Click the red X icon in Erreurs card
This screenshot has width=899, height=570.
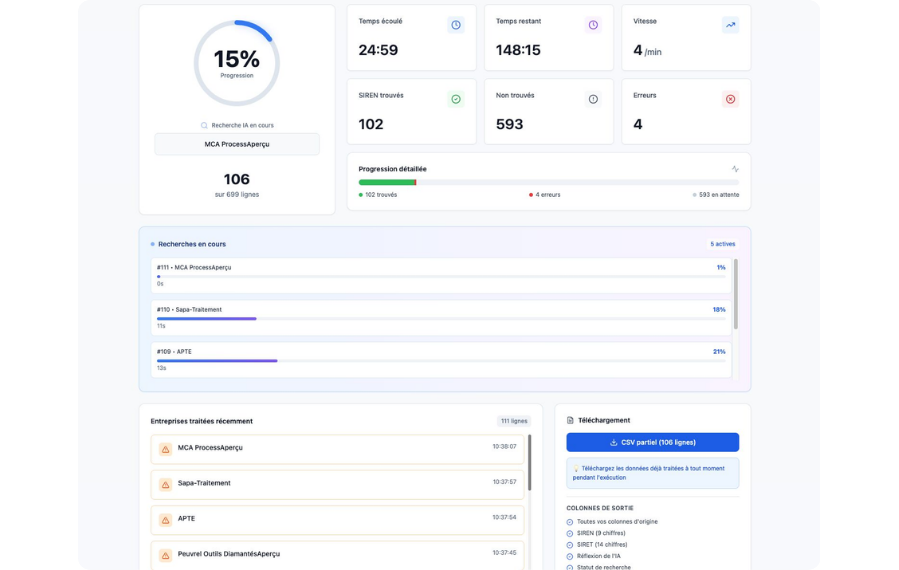click(x=730, y=99)
